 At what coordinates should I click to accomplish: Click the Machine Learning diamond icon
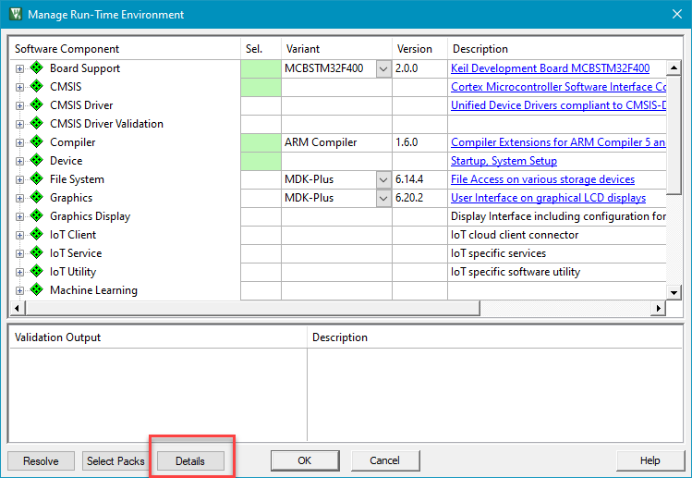coord(37,291)
